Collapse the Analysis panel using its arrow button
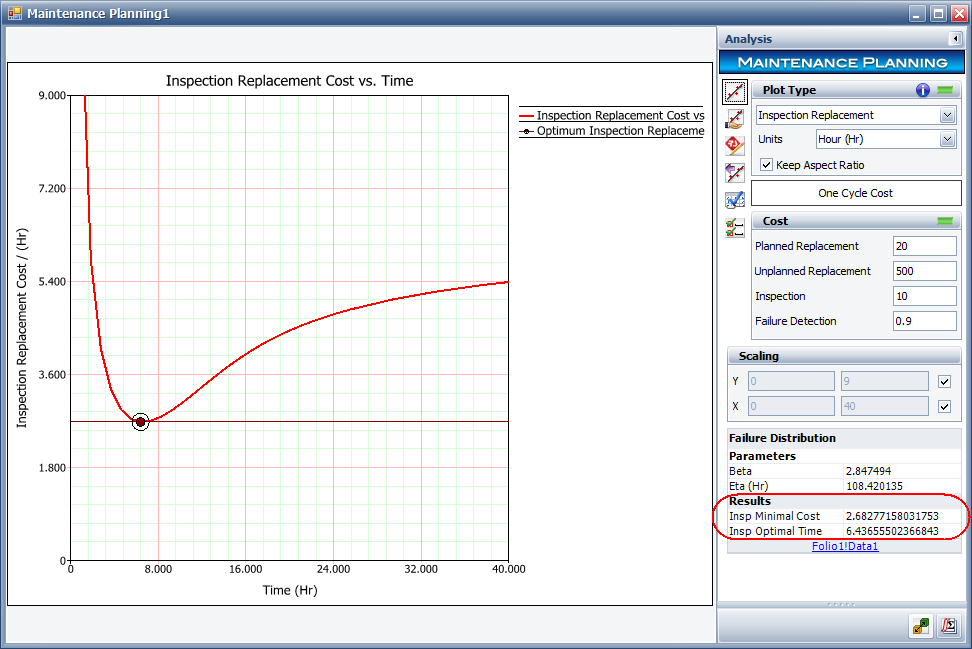Screen dimensions: 972x649 tap(955, 39)
